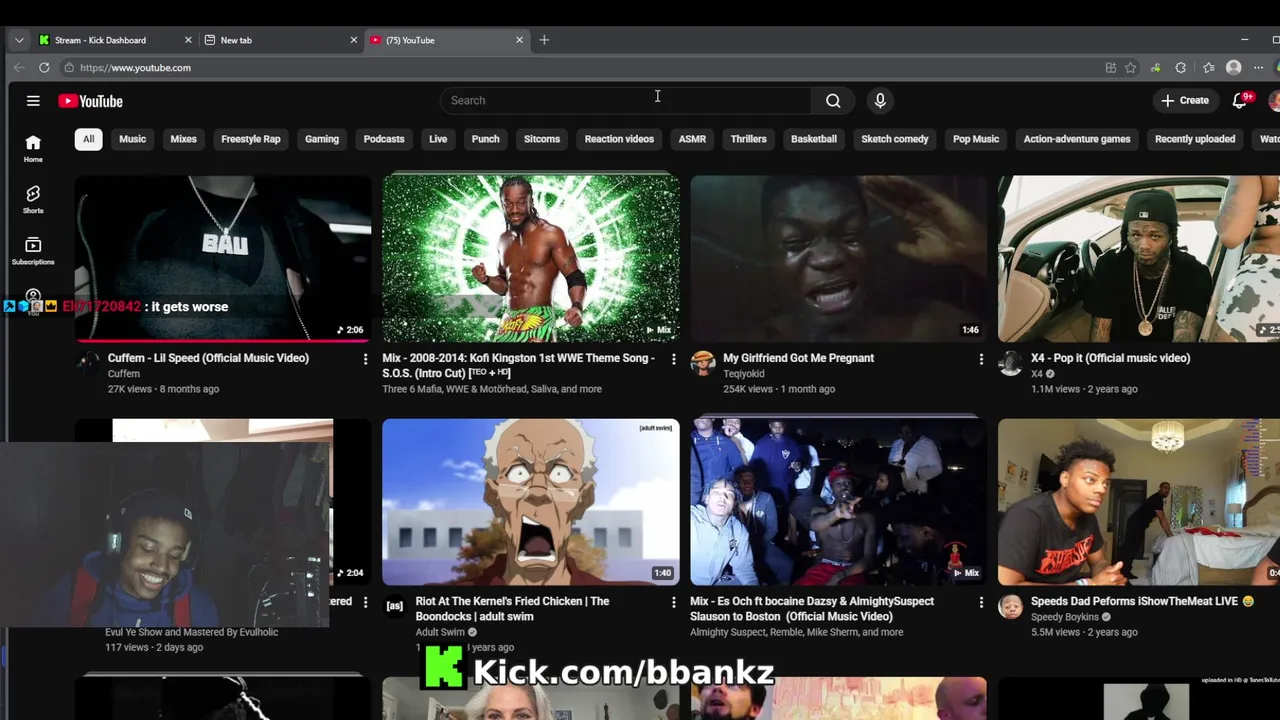
Task: Click the YouTube search input field
Action: click(627, 100)
